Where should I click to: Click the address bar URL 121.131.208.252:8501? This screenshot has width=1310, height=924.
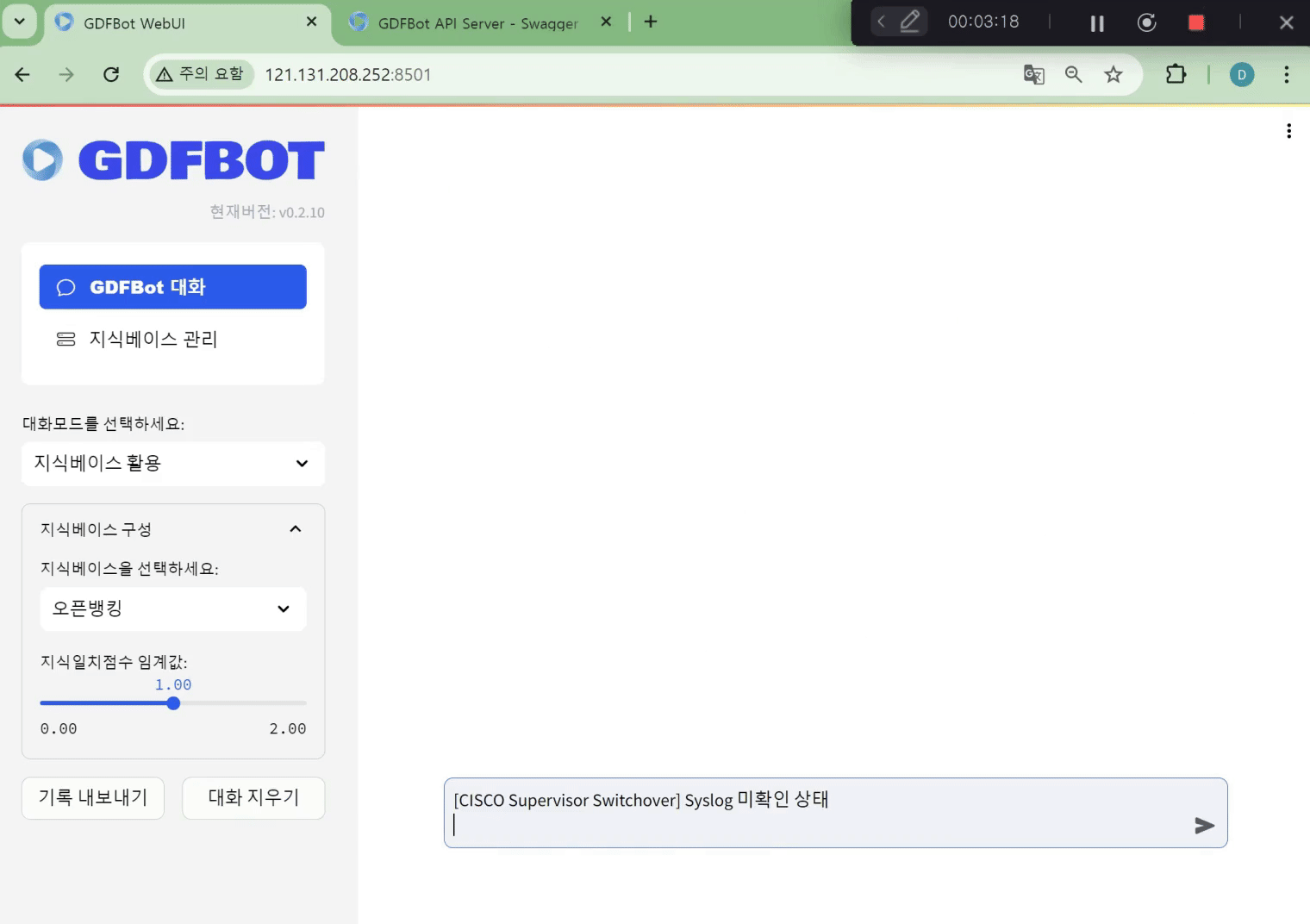click(348, 75)
